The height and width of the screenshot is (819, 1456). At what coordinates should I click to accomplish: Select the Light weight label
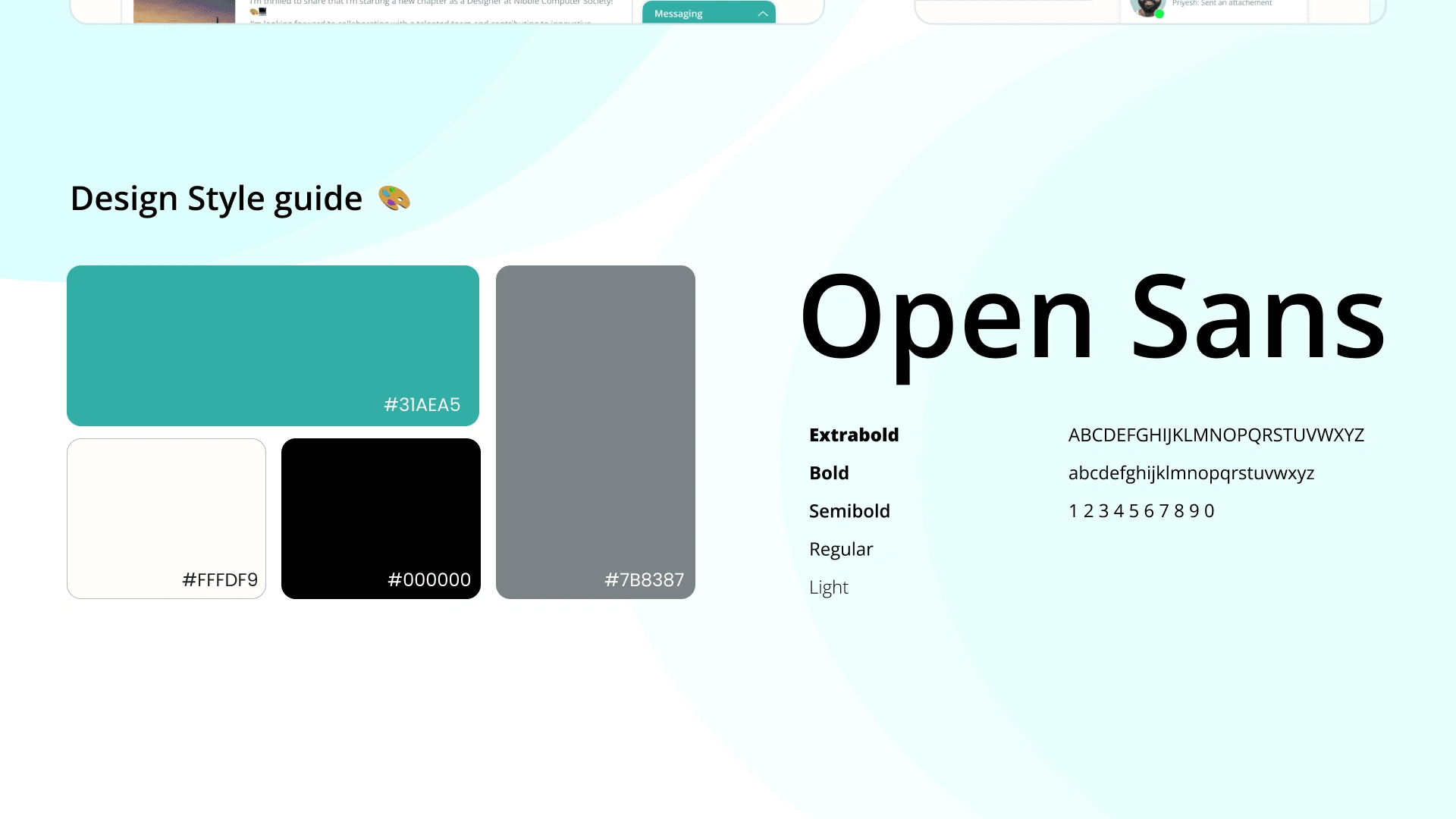click(829, 588)
